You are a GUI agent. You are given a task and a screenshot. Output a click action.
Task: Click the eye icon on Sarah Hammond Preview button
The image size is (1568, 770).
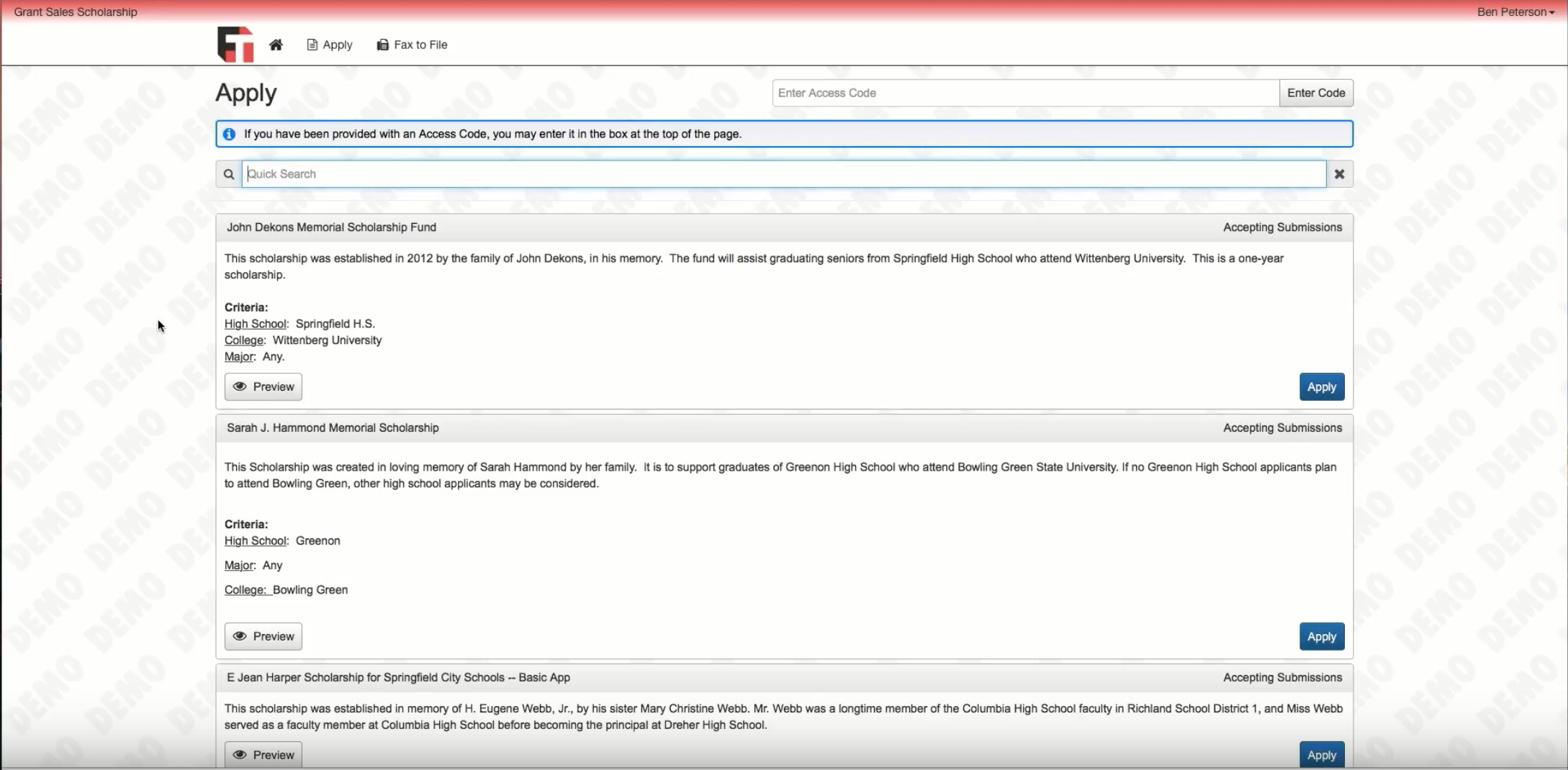coord(240,636)
